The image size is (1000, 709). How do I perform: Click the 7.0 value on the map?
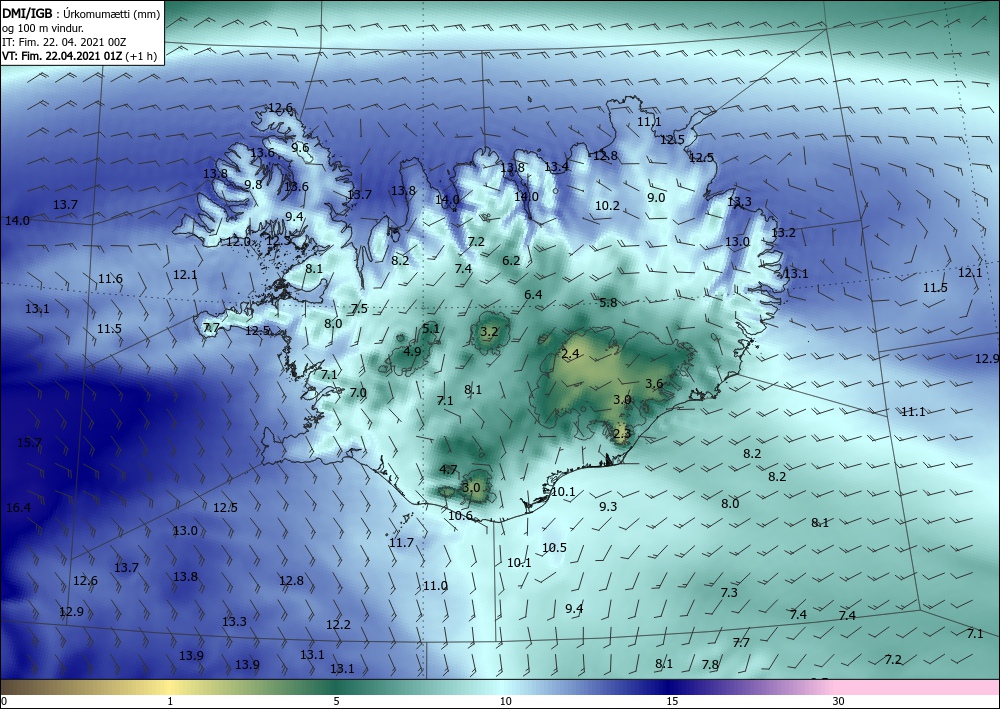pos(358,393)
